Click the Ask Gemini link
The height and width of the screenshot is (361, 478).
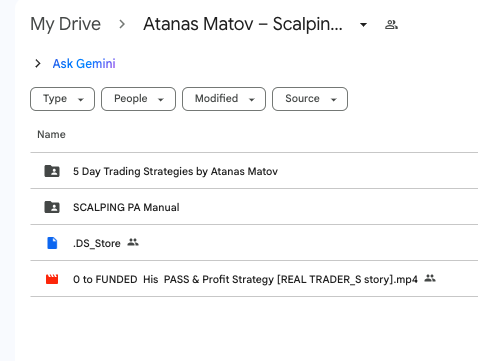coord(84,63)
